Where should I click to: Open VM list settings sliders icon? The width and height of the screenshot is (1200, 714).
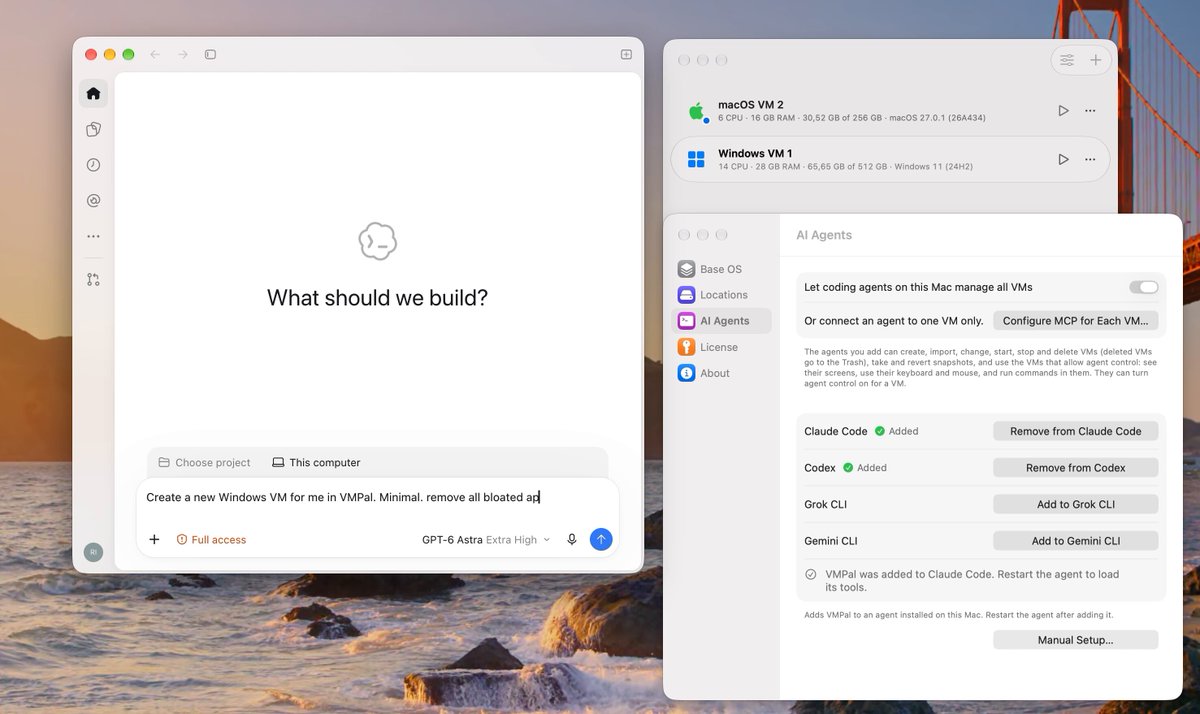pyautogui.click(x=1067, y=61)
